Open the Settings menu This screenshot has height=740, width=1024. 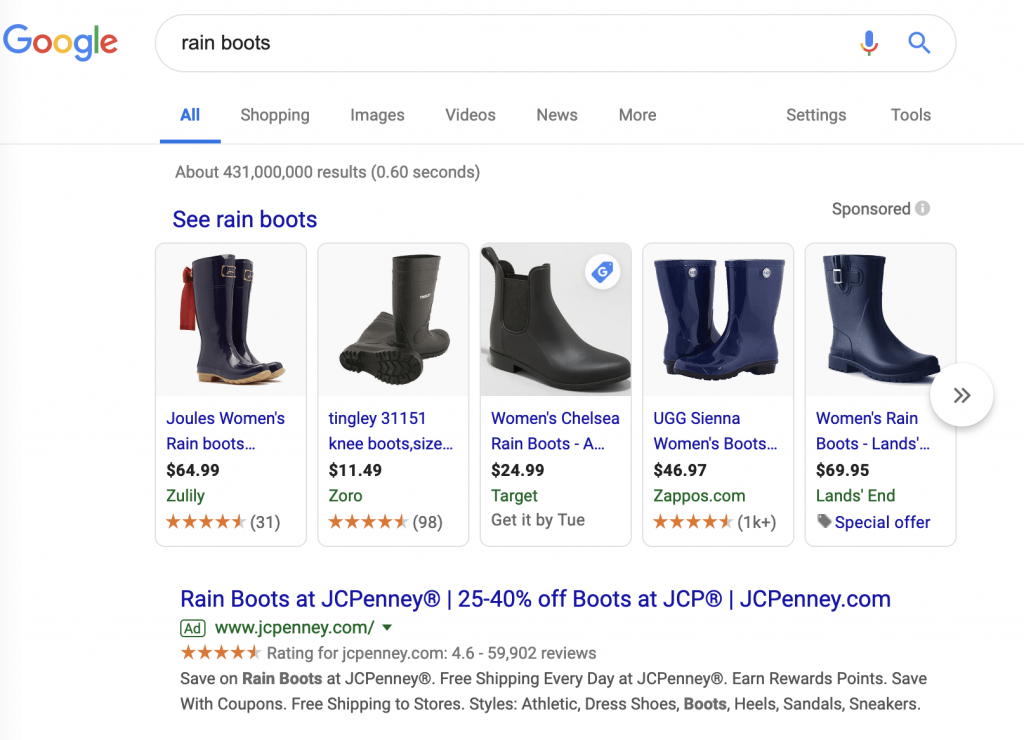coord(816,115)
